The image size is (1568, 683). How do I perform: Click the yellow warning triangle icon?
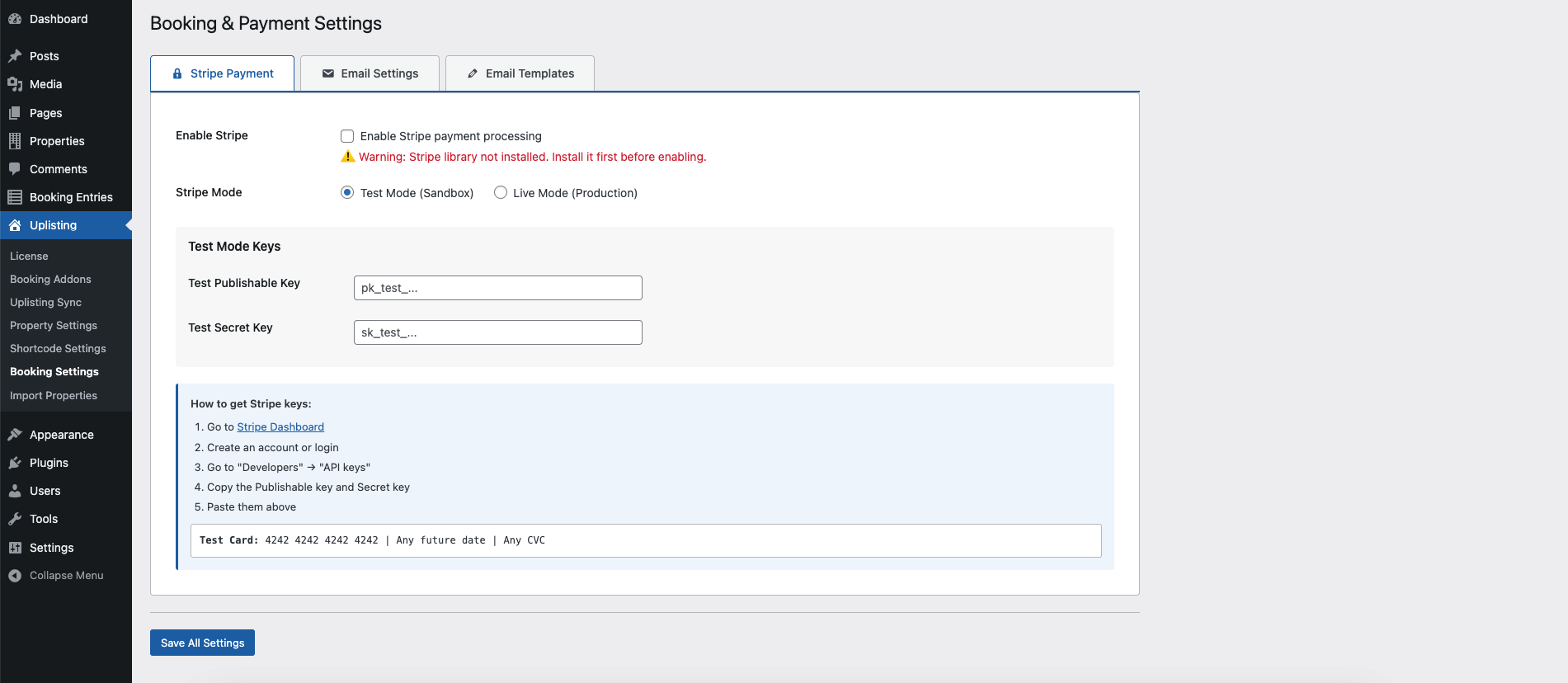coord(348,156)
